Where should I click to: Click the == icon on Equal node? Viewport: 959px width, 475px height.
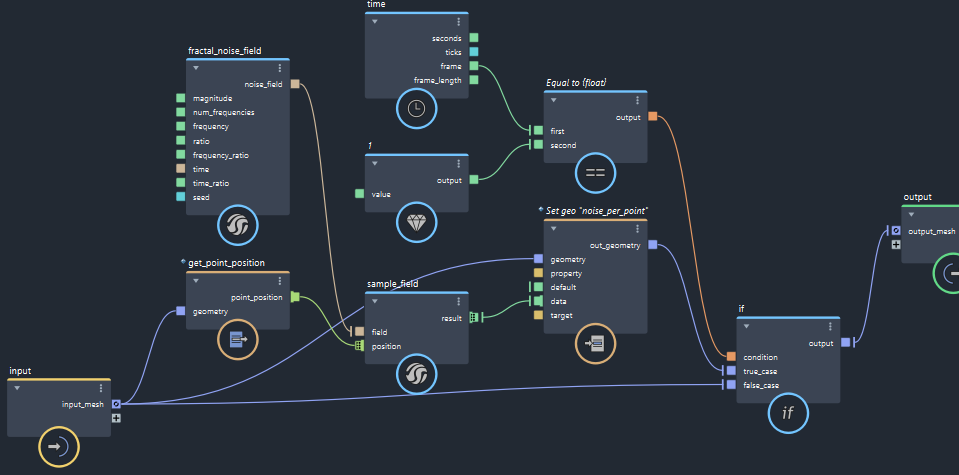click(595, 173)
